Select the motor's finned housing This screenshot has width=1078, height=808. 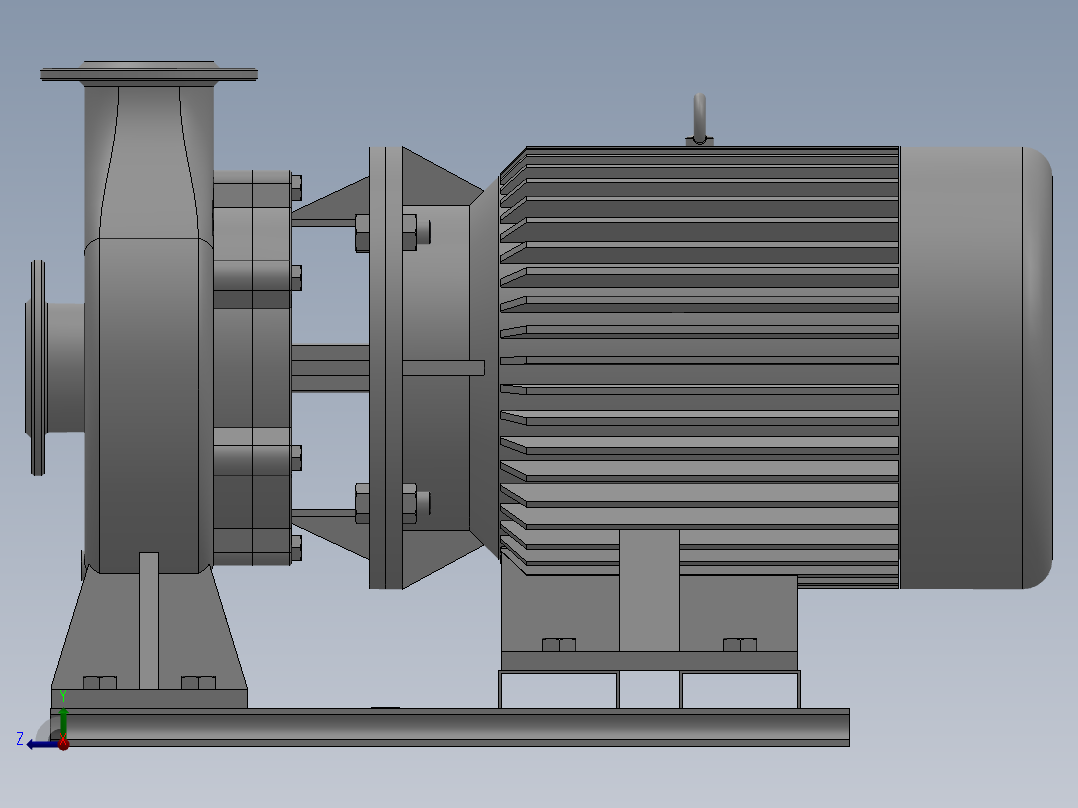tap(699, 367)
